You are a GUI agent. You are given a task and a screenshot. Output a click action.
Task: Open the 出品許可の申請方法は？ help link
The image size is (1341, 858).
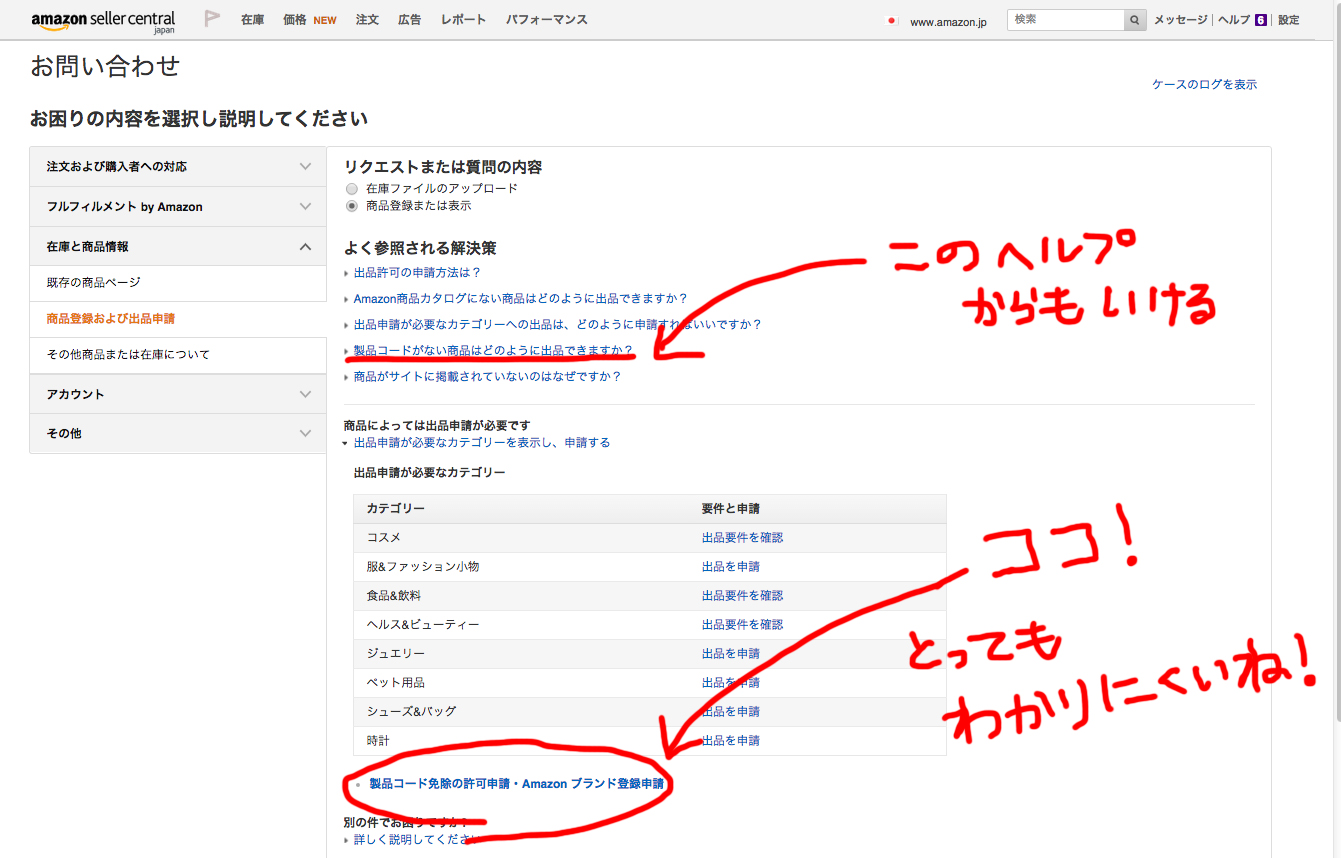click(x=417, y=272)
